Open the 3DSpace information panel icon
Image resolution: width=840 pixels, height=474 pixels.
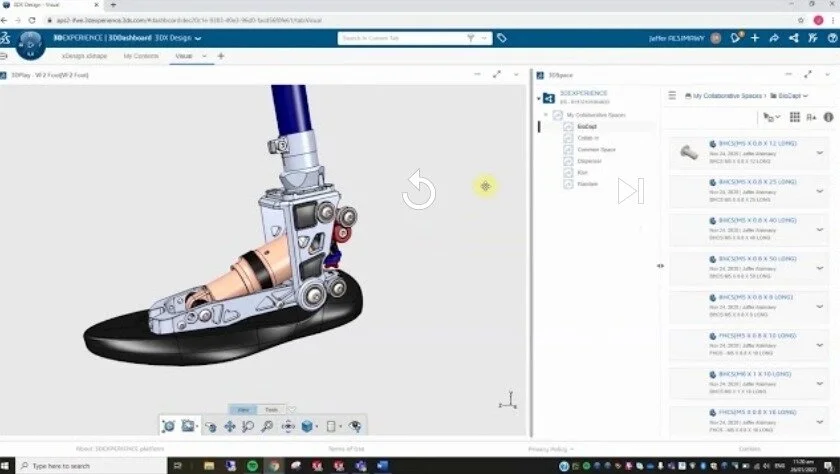pyautogui.click(x=828, y=117)
